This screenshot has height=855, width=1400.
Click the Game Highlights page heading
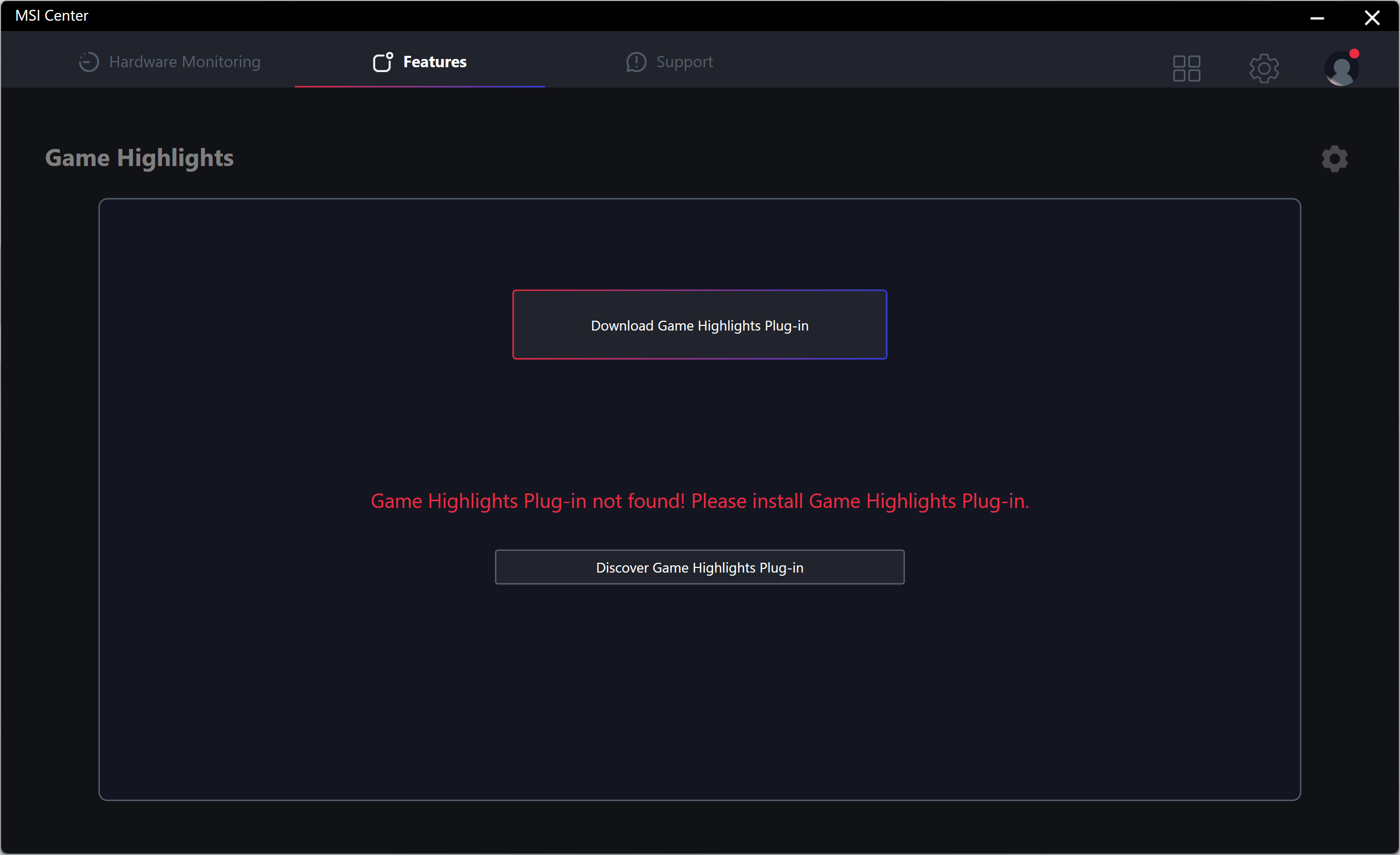coord(139,158)
